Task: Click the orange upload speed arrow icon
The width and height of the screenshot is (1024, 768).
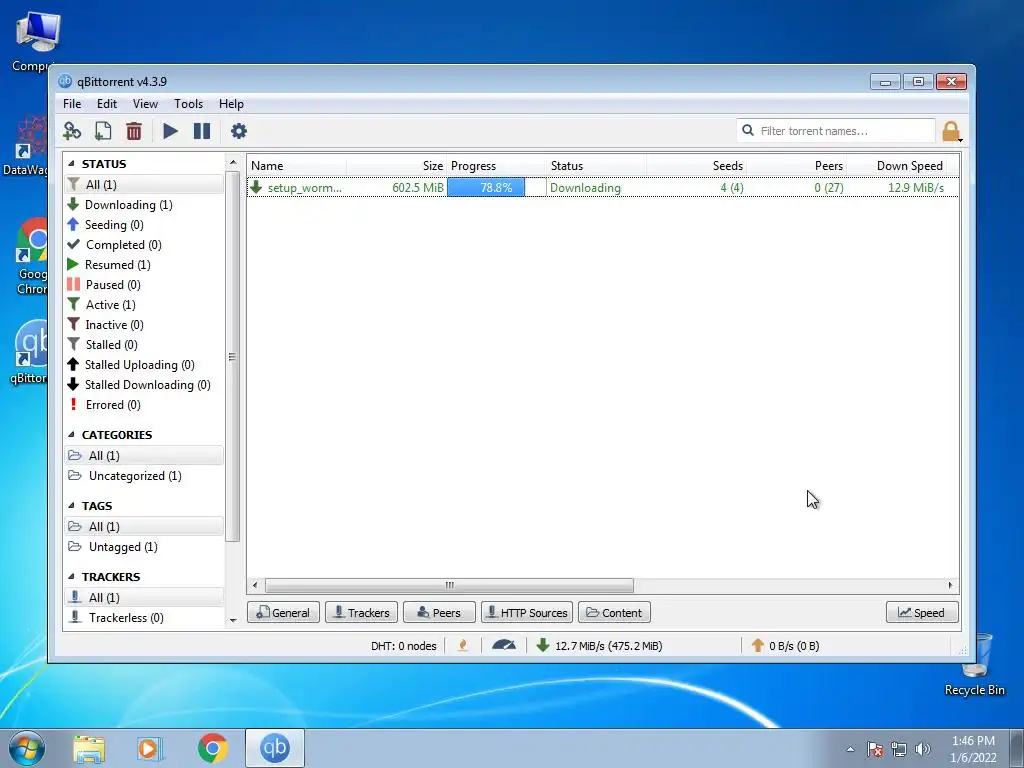Action: pos(758,645)
